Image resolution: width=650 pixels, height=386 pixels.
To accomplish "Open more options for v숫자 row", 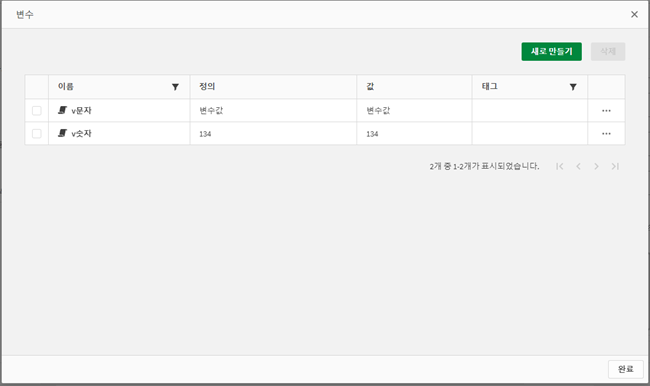I will coord(606,134).
